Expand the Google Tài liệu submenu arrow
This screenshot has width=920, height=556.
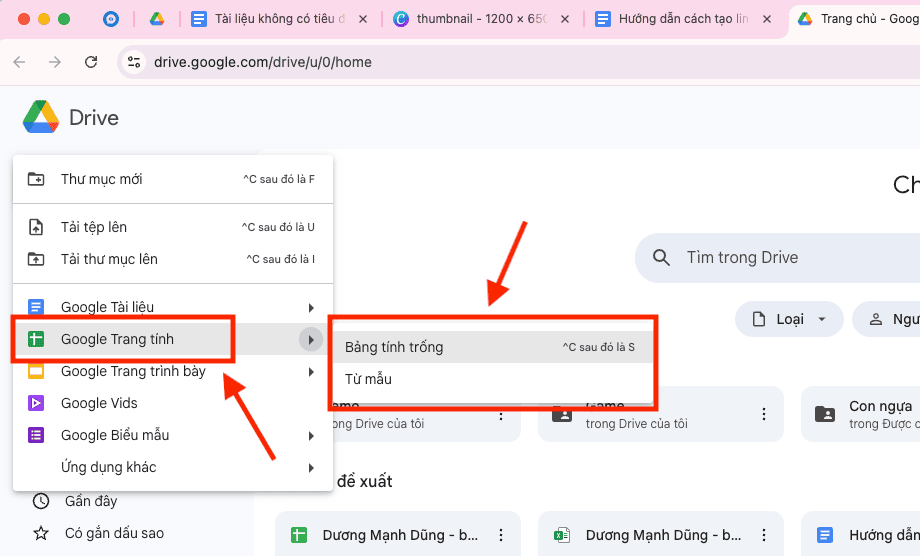[x=311, y=308]
